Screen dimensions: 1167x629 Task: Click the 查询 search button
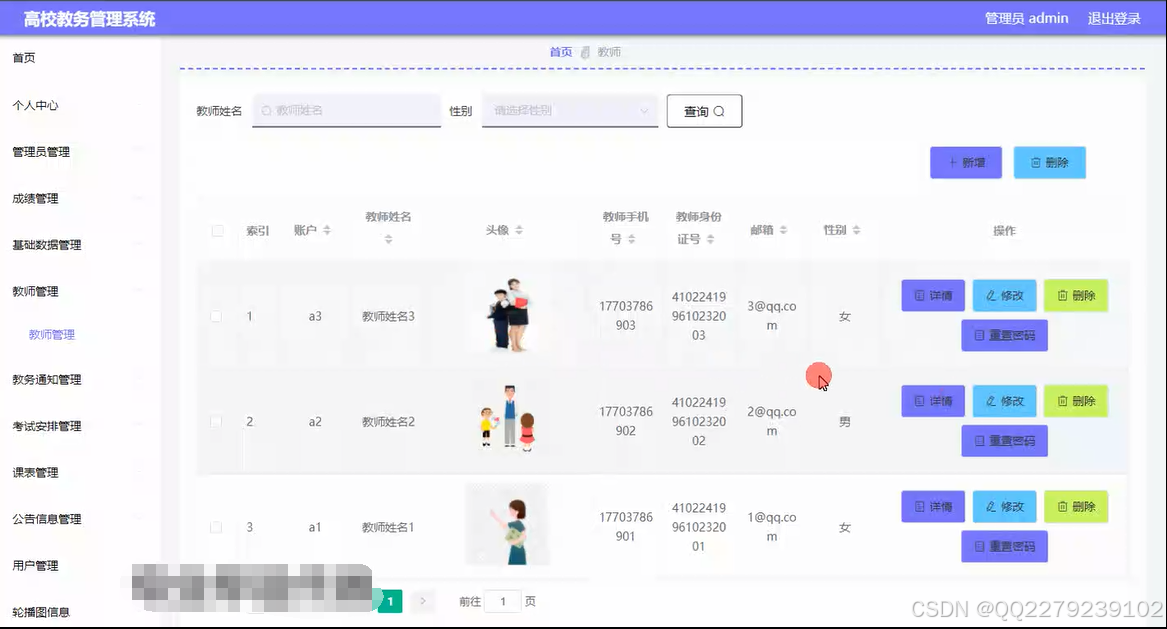point(703,110)
